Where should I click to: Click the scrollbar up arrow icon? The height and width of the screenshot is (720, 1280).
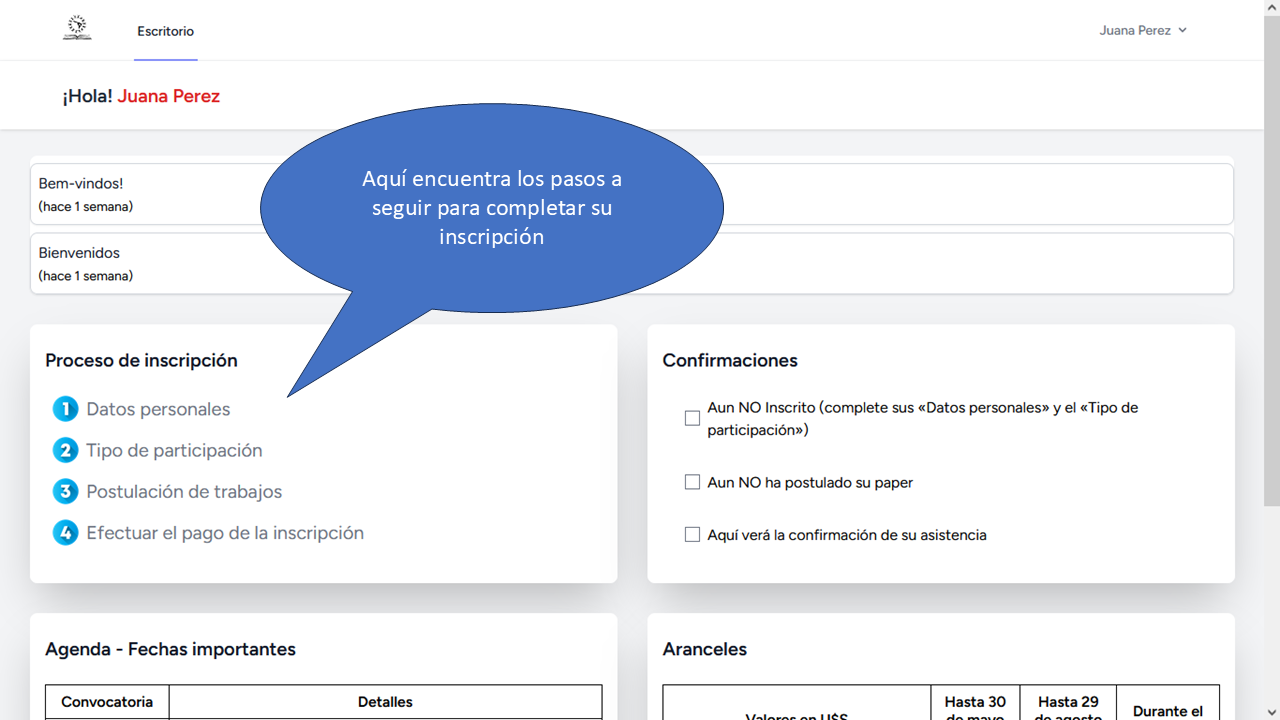(1272, 8)
